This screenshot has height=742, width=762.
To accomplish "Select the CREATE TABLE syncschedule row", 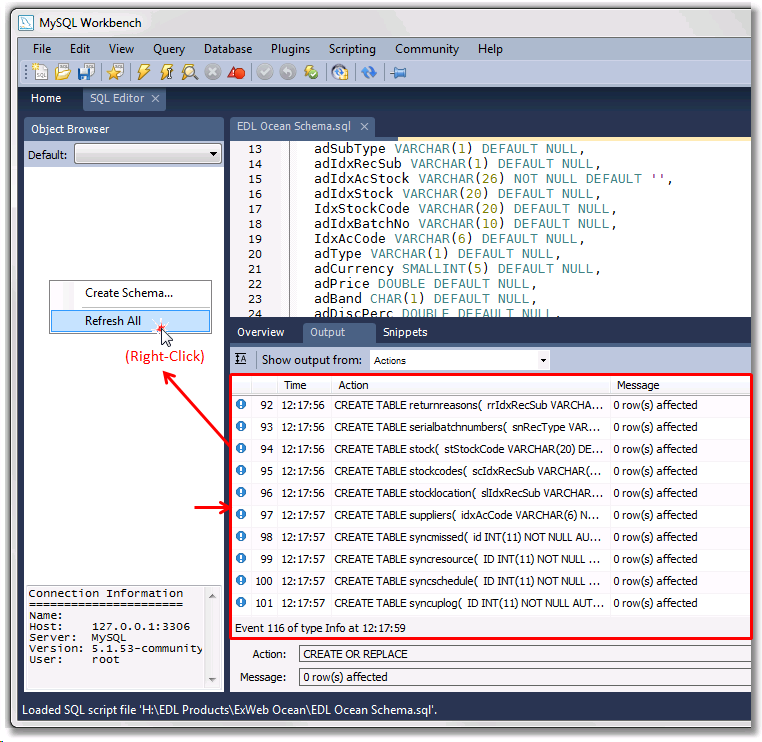I will [x=491, y=581].
